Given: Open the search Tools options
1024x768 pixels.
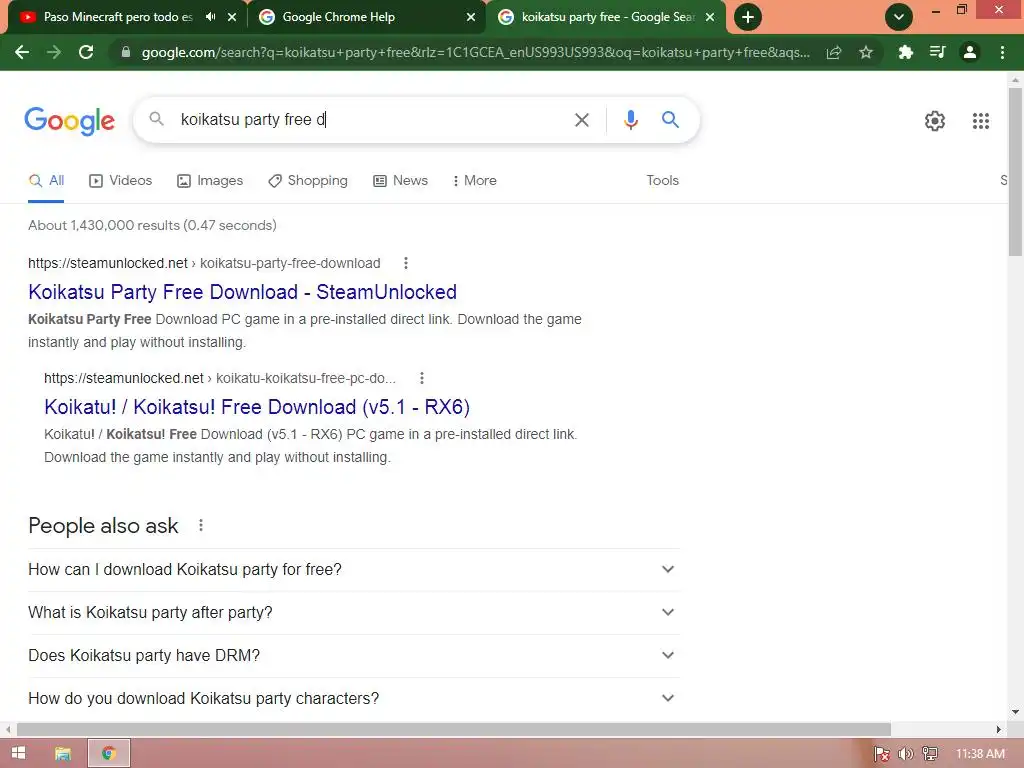Looking at the screenshot, I should [x=662, y=181].
